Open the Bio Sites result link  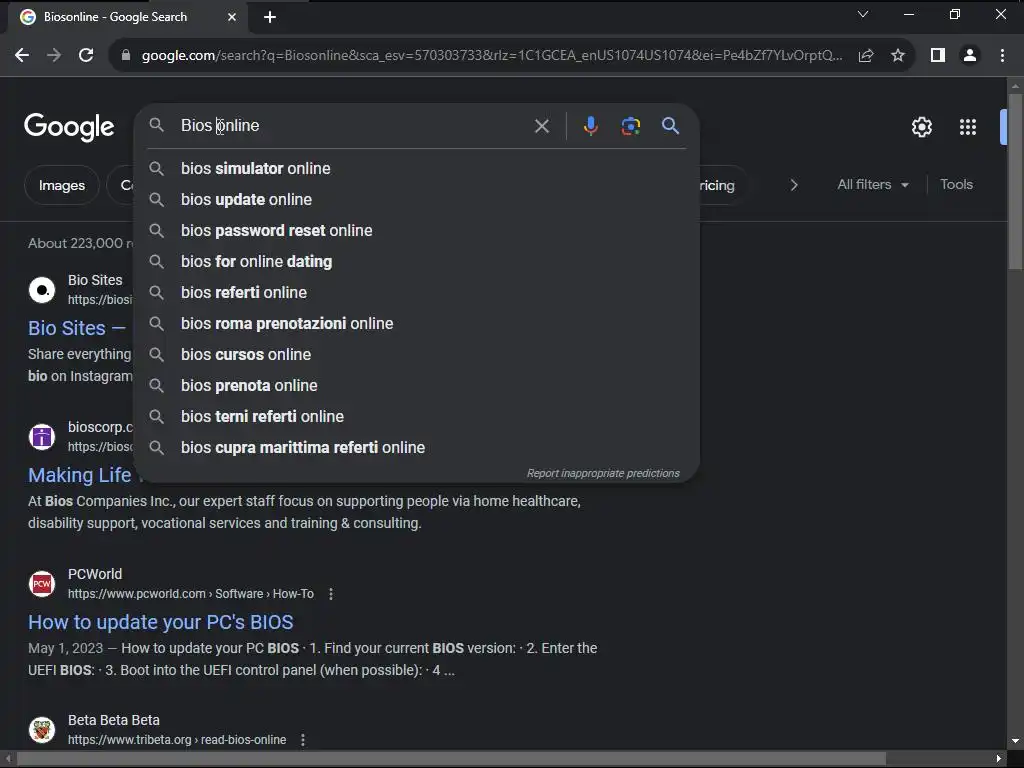coord(76,328)
